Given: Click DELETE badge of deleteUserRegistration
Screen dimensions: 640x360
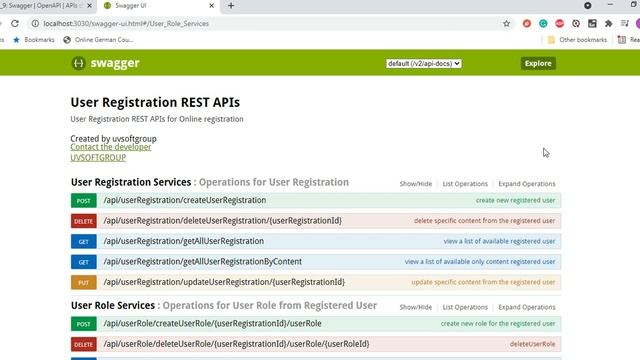Looking at the screenshot, I should click(x=84, y=221).
